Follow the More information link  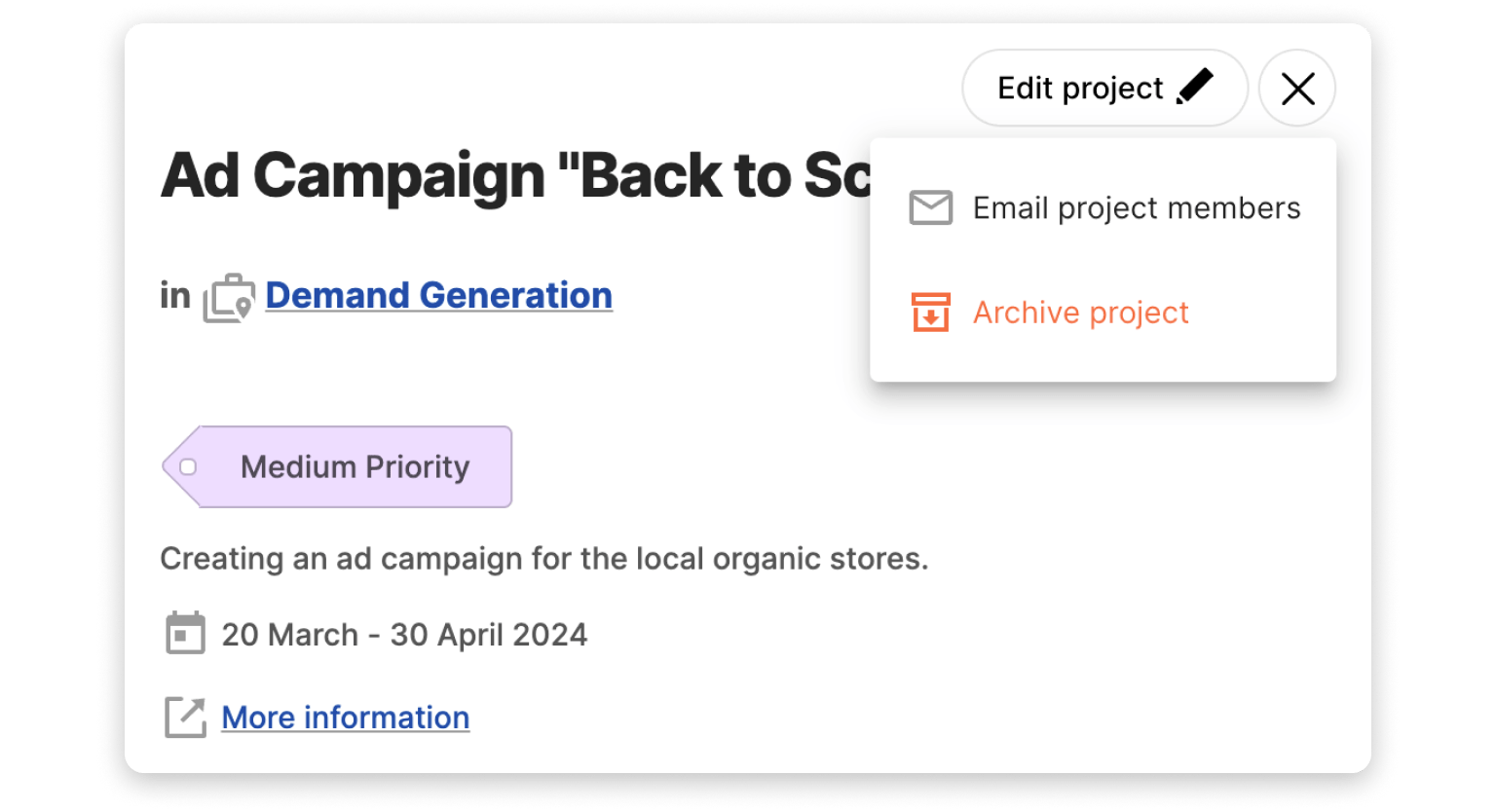(345, 718)
